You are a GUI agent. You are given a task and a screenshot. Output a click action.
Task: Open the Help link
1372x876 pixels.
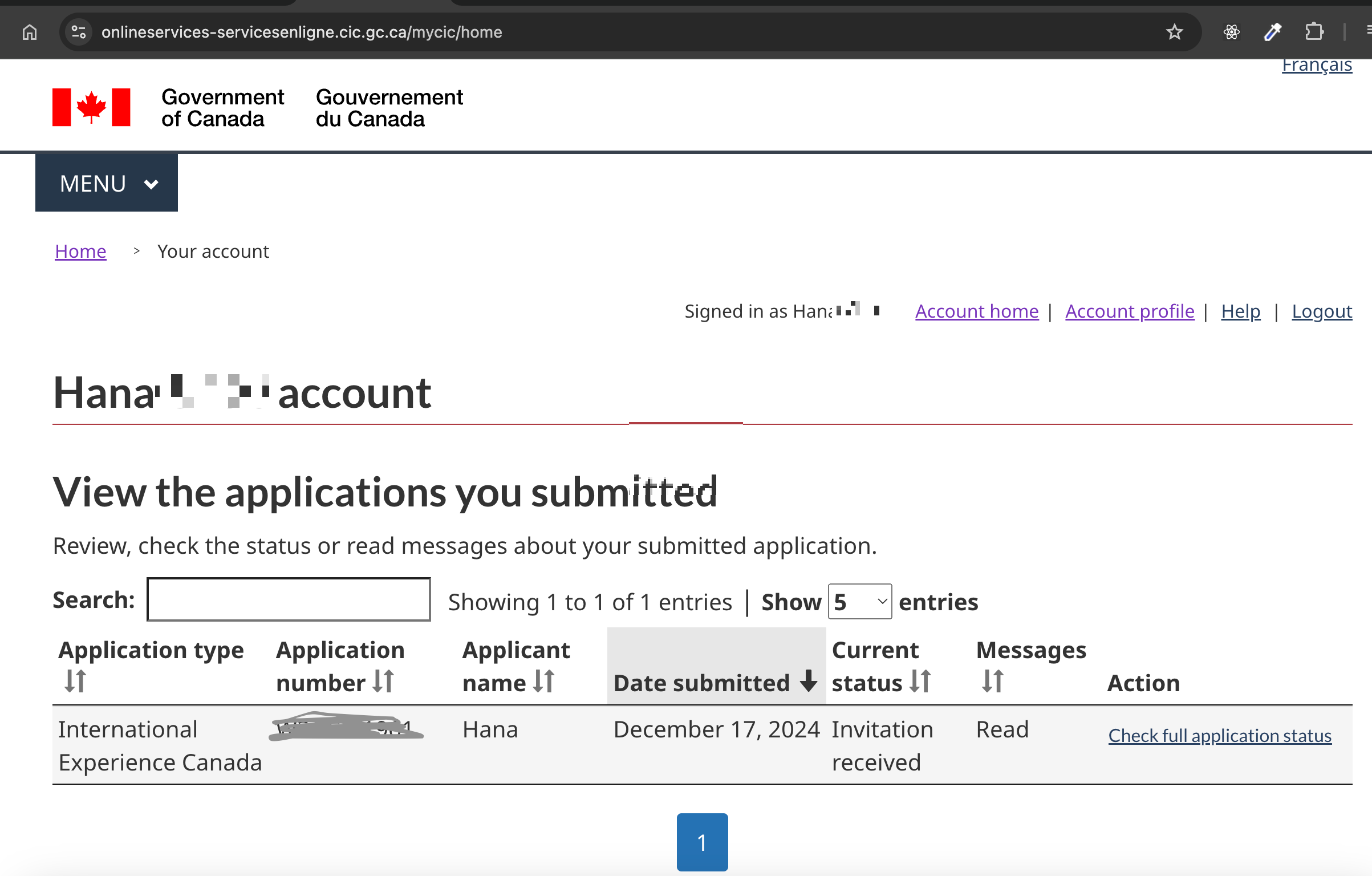click(1241, 311)
